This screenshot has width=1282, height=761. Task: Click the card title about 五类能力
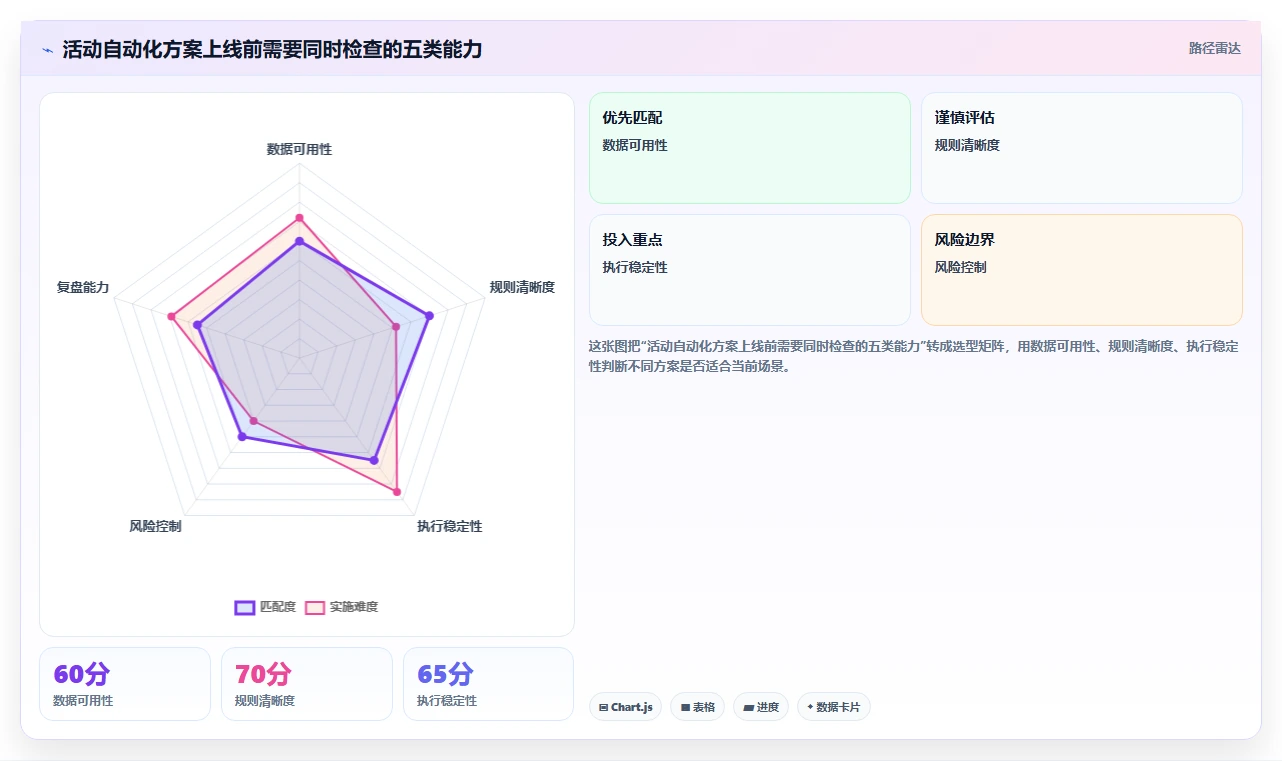(x=272, y=50)
